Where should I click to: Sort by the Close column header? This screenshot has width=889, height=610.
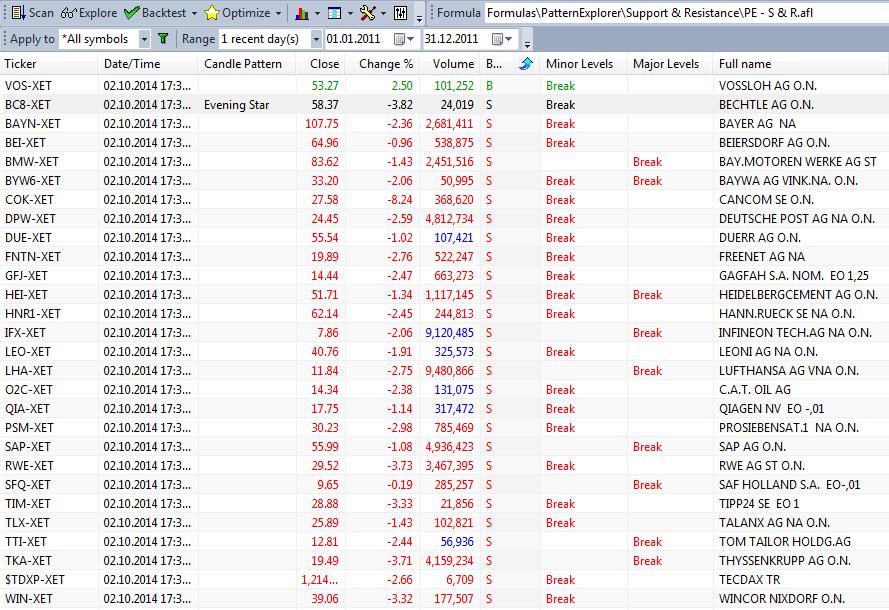pyautogui.click(x=320, y=63)
